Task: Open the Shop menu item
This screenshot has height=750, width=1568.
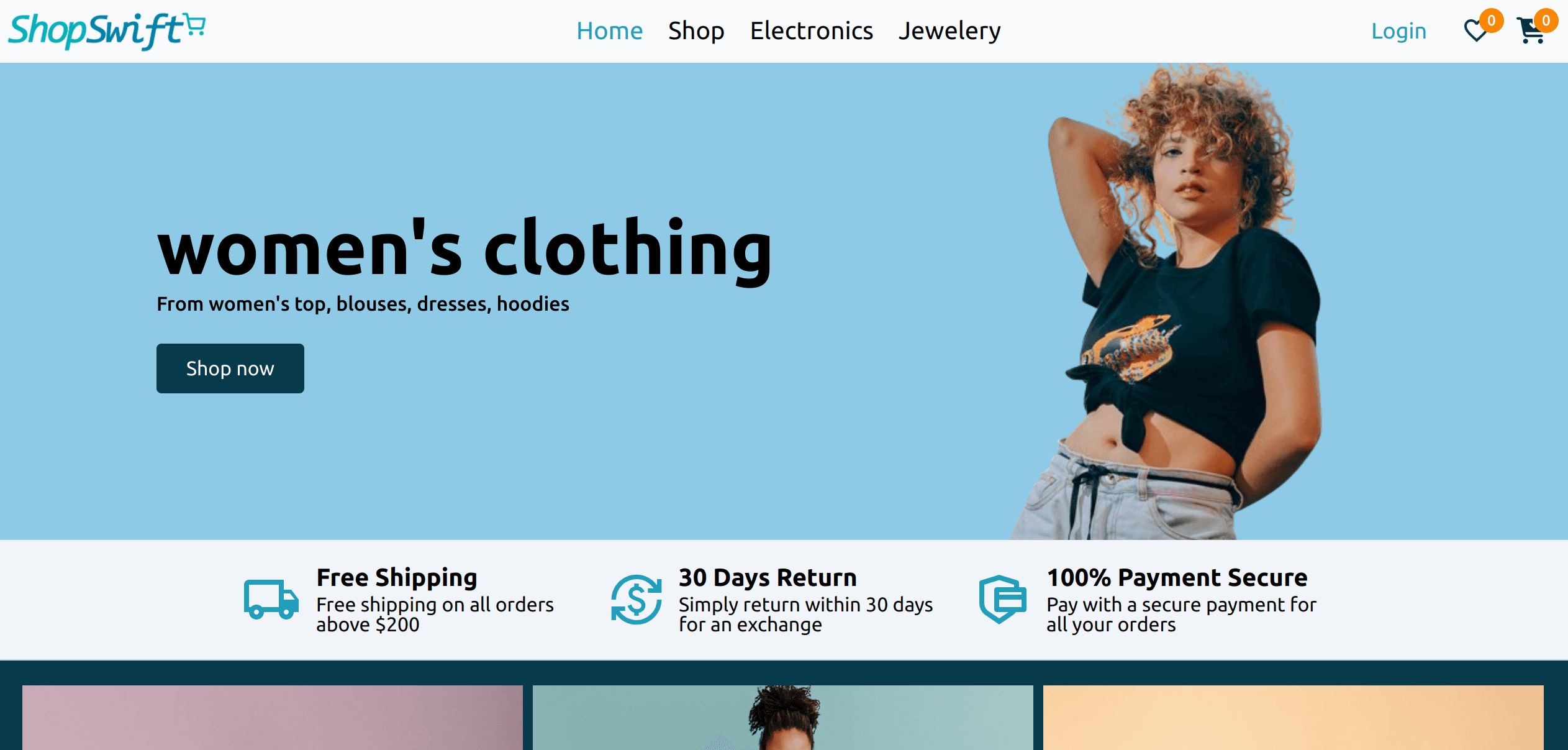Action: 696,30
